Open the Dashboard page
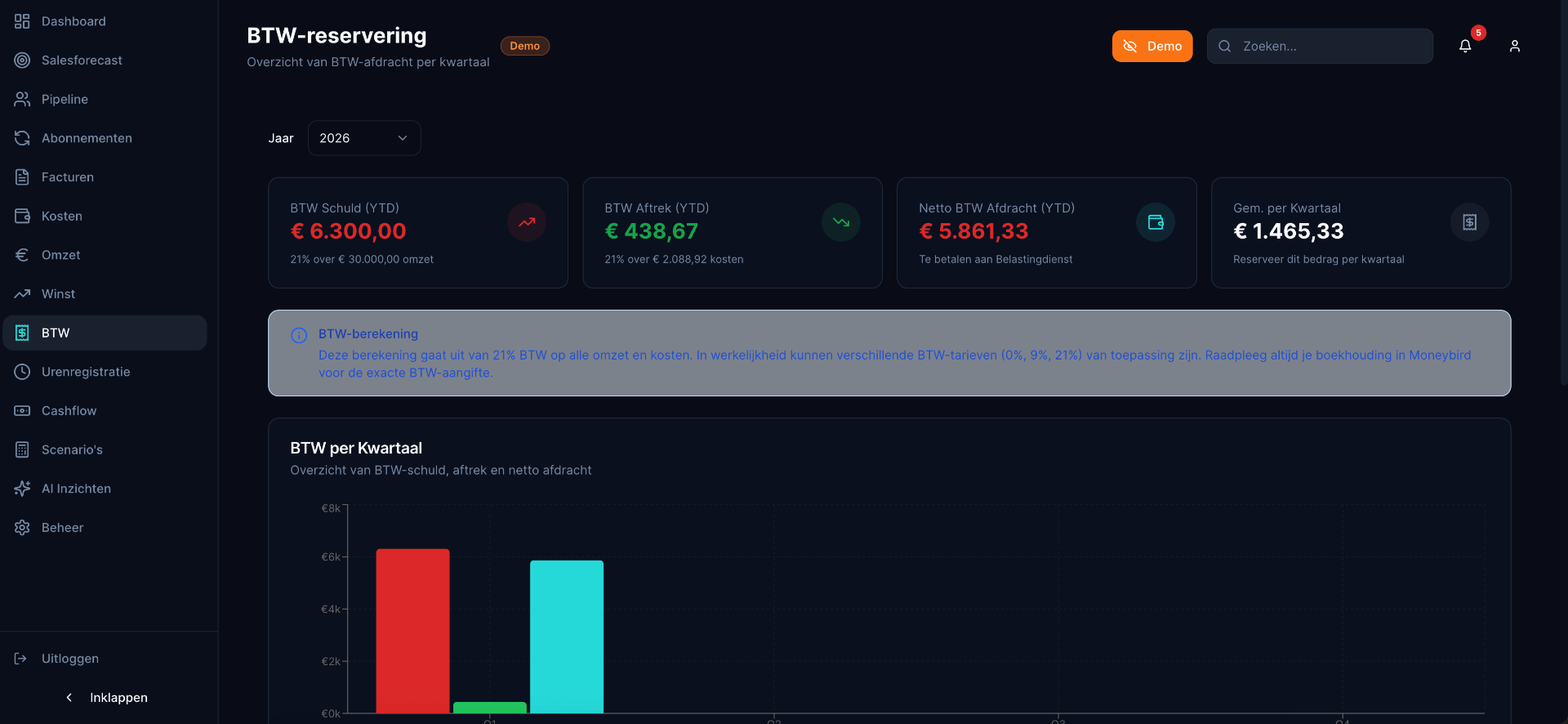This screenshot has height=724, width=1568. click(x=105, y=21)
